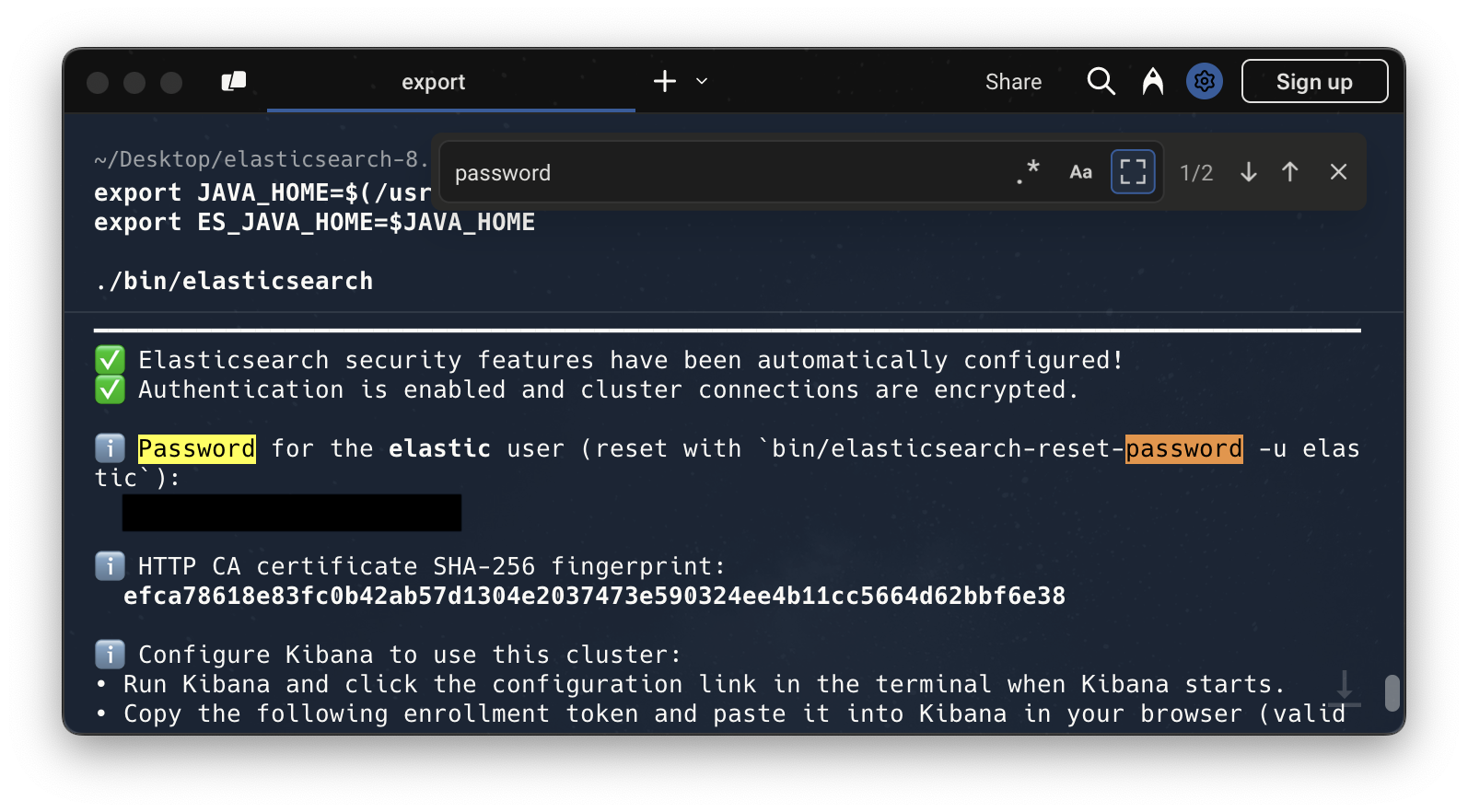Toggle regex matching in find bar

coord(1028,172)
